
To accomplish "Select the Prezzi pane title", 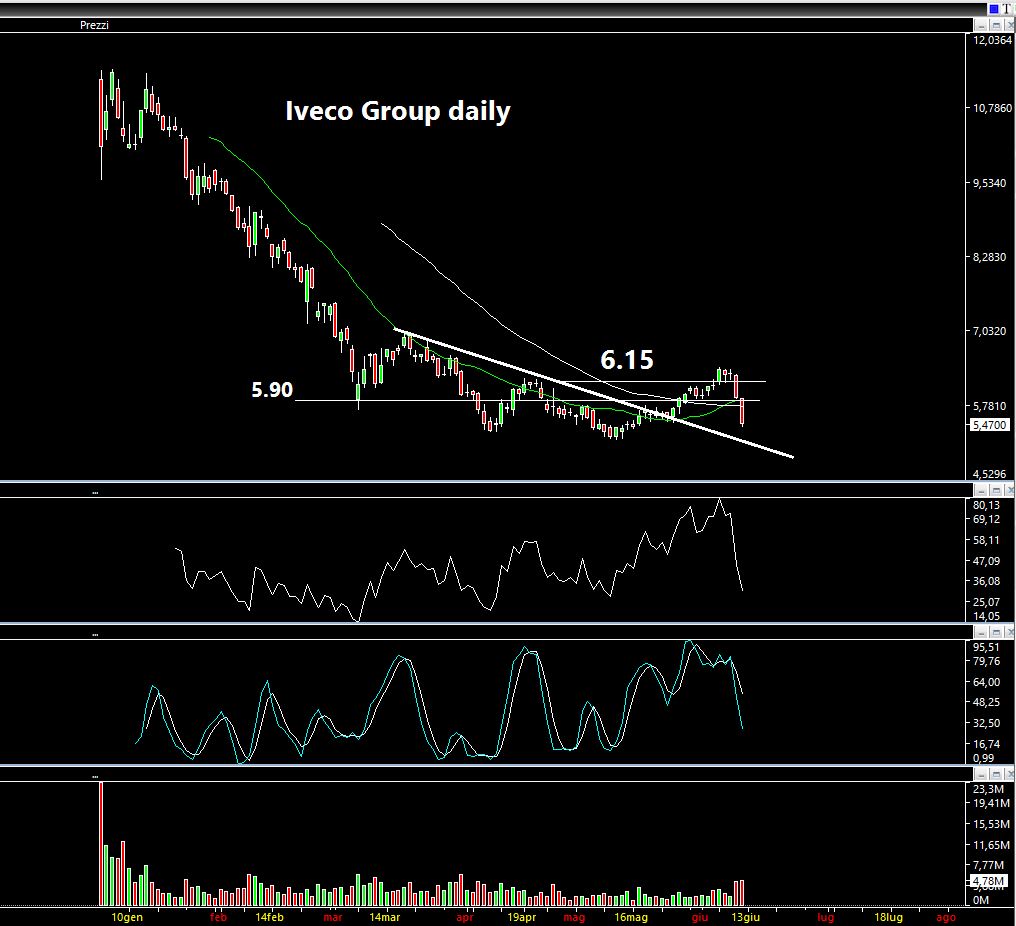I will click(x=94, y=25).
